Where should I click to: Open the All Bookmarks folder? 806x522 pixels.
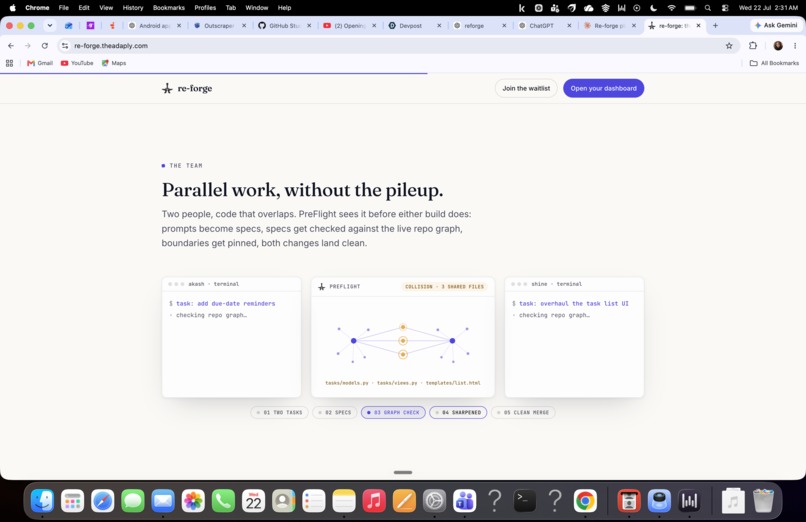tap(774, 63)
